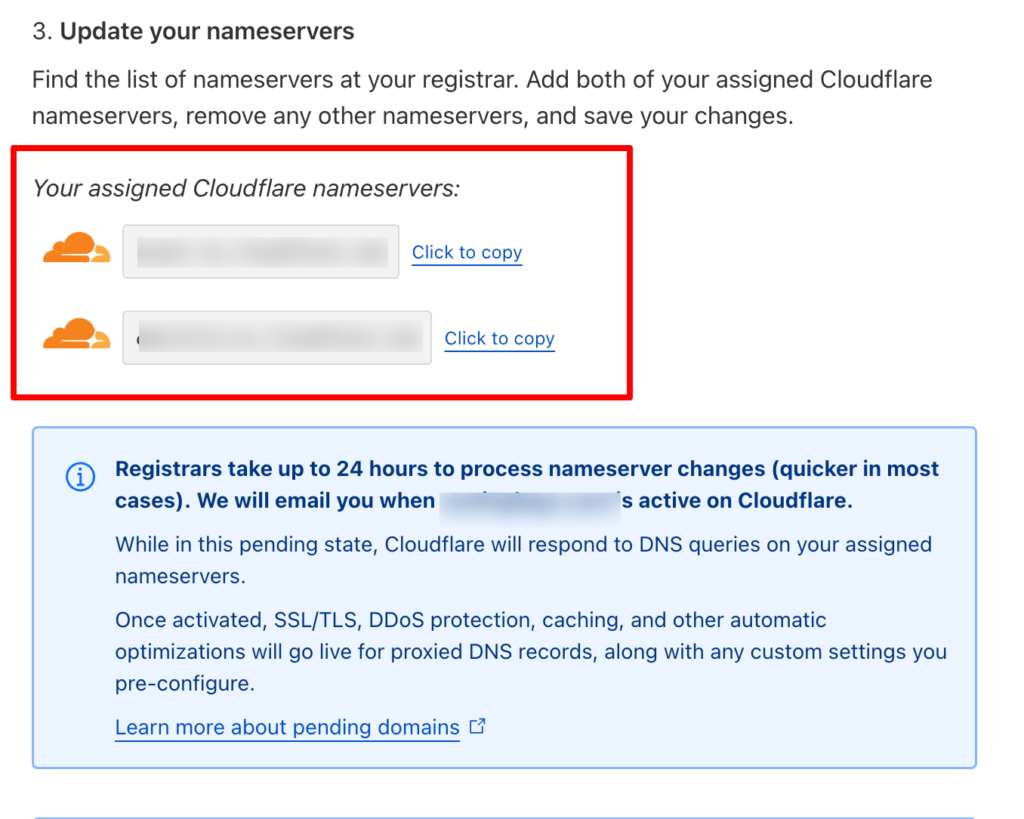Click the blurred domain name in notice
Viewport: 1024px width, 819px height.
[x=530, y=502]
